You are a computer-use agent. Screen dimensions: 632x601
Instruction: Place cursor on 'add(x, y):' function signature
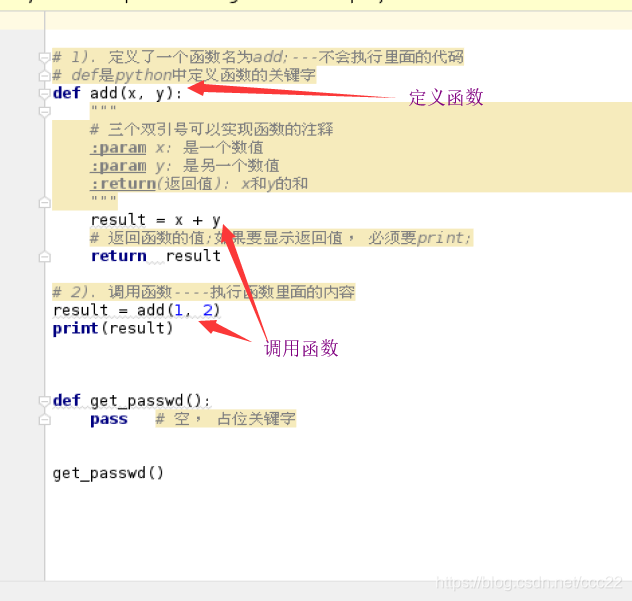[x=136, y=94]
